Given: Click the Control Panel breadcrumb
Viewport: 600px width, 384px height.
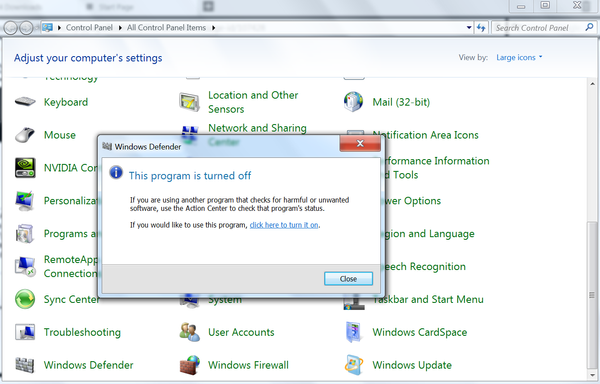Looking at the screenshot, I should (x=89, y=28).
